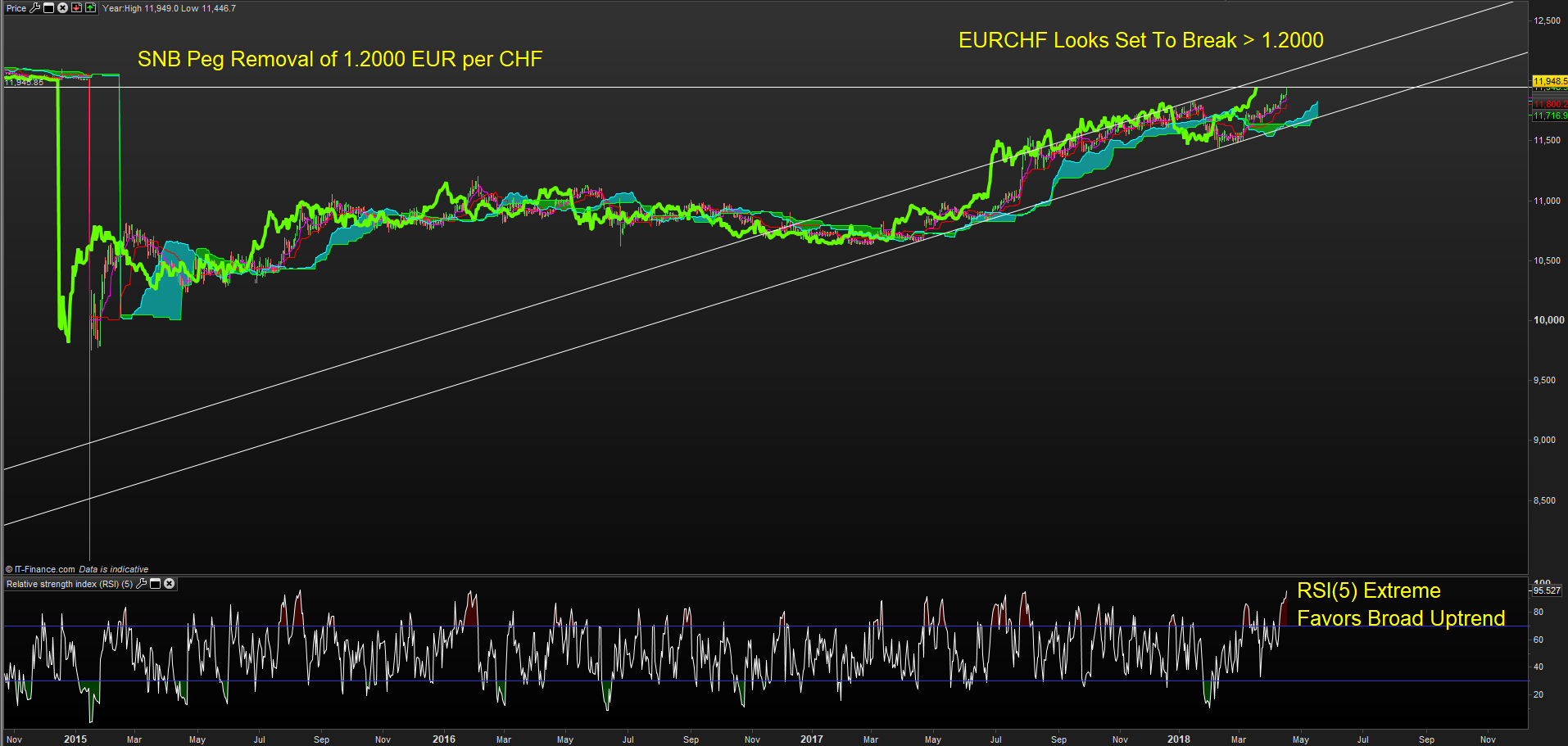
Task: Move Price panel down with red arrow icon
Action: 76,8
